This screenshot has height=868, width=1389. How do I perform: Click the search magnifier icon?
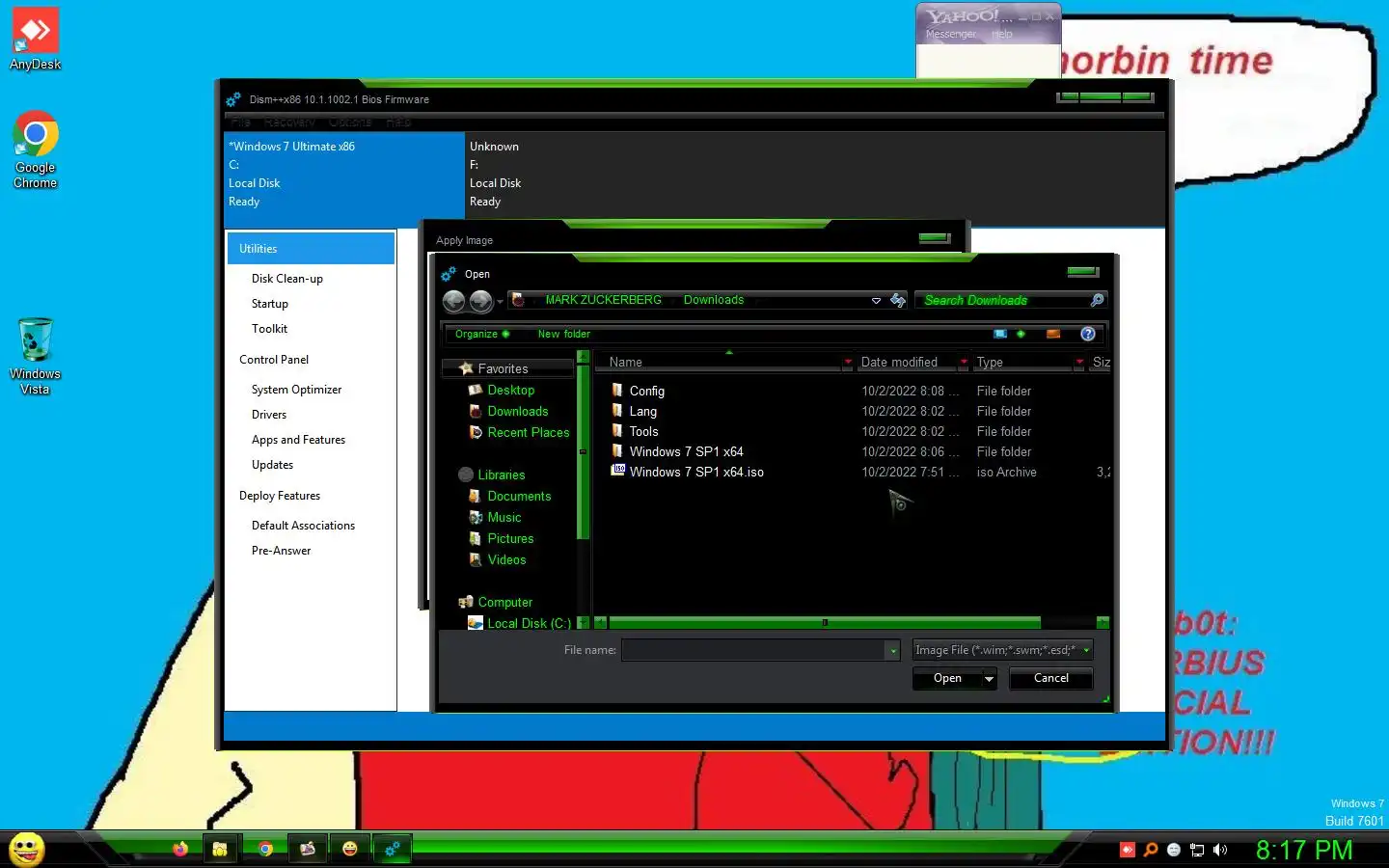click(x=1097, y=300)
